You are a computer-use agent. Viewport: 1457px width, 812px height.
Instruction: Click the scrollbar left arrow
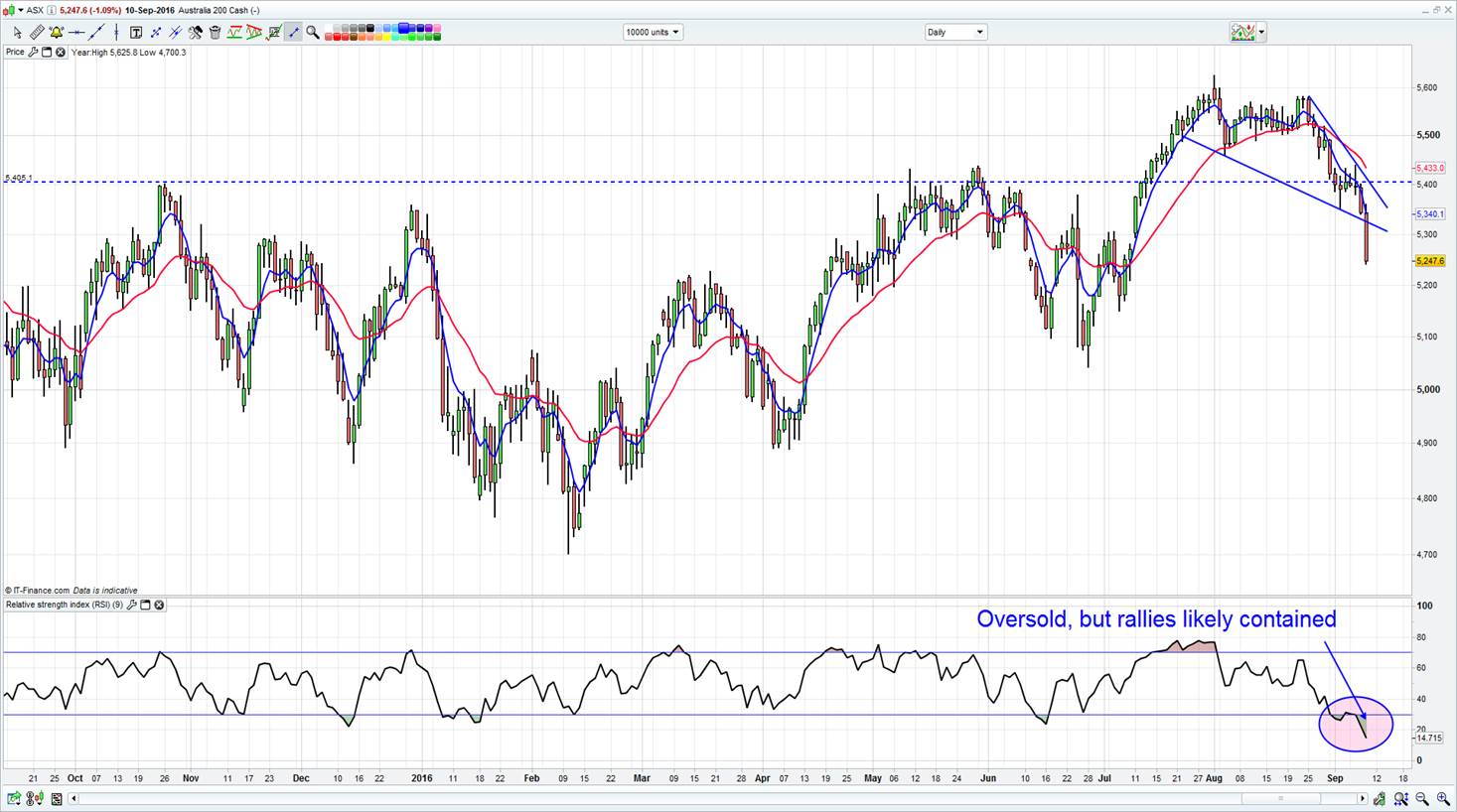(x=73, y=798)
